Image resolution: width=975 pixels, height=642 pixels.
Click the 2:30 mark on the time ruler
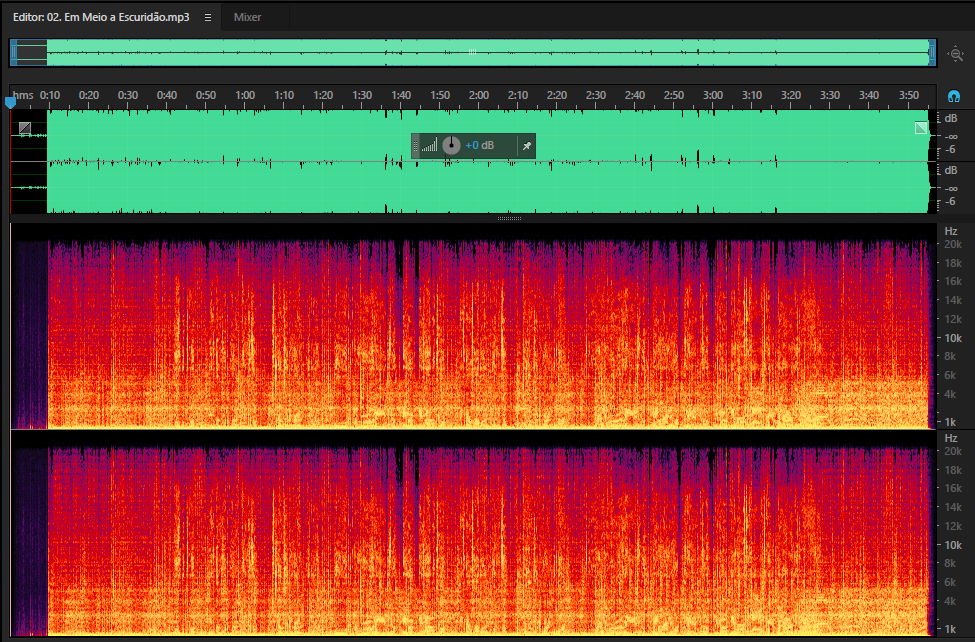point(596,95)
